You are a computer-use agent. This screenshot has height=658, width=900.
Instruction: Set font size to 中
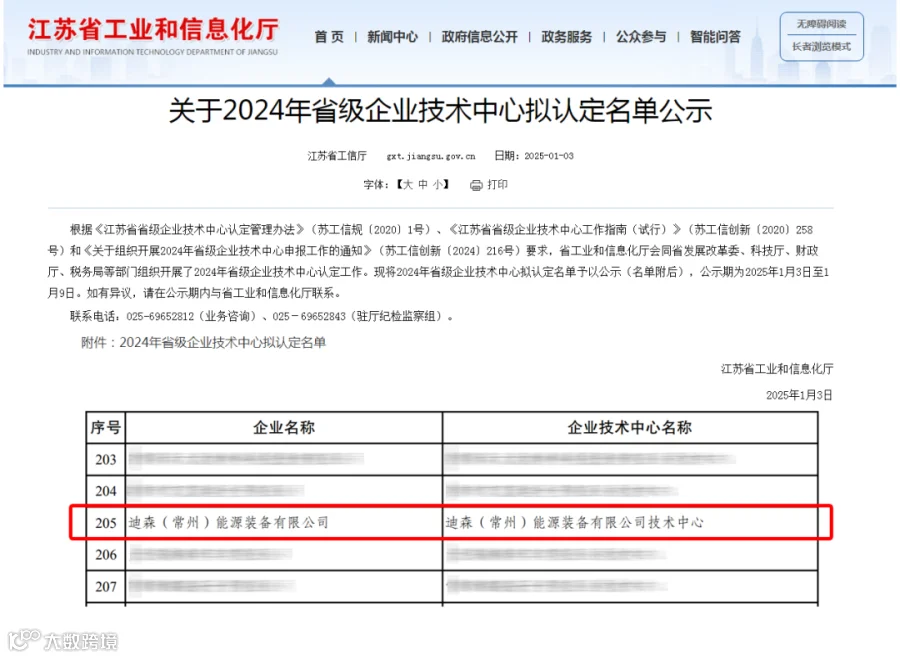423,185
